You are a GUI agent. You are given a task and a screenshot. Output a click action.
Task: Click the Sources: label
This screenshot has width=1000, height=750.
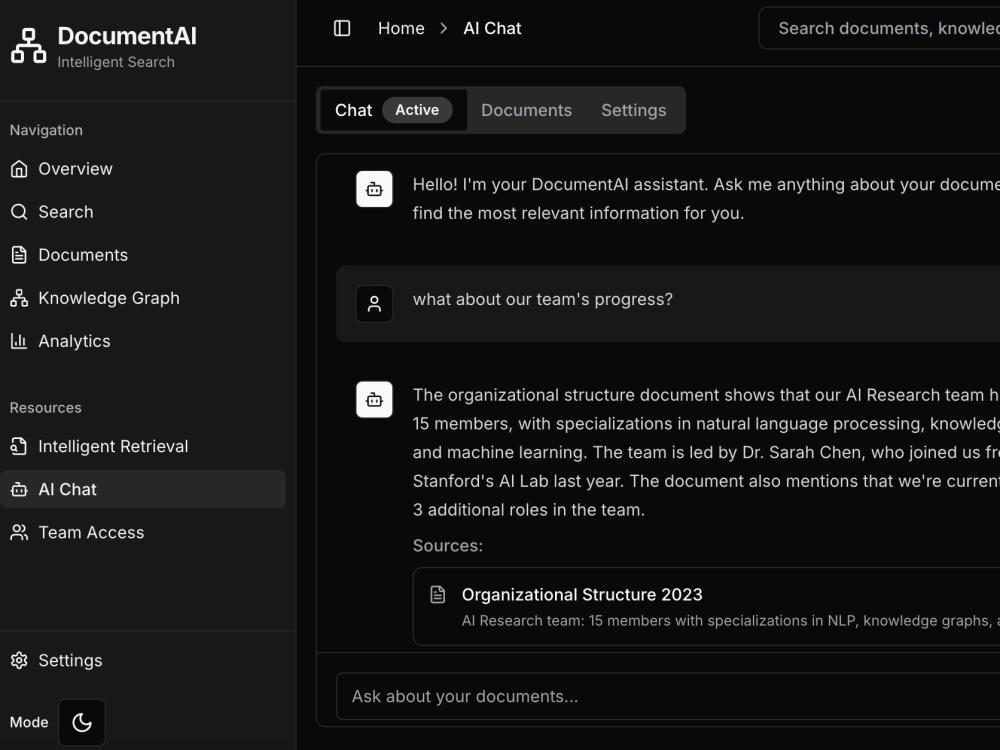click(x=448, y=545)
